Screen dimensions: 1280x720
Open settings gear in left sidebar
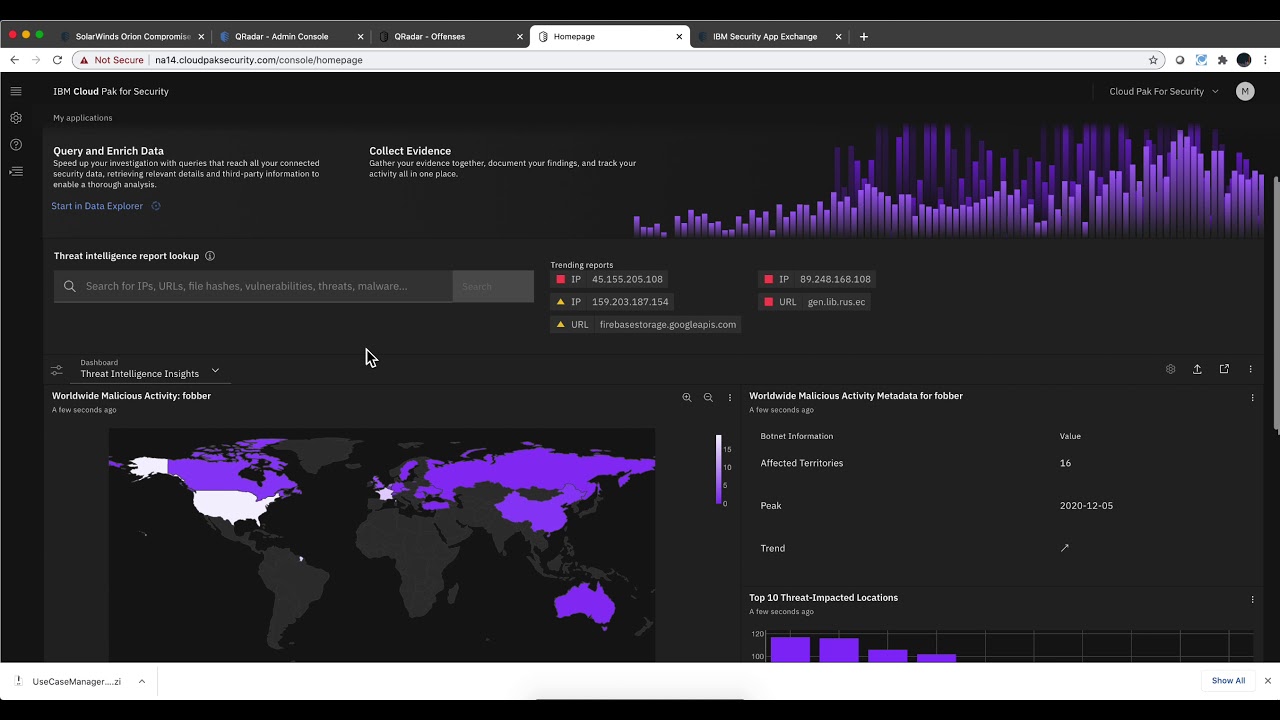(x=16, y=118)
